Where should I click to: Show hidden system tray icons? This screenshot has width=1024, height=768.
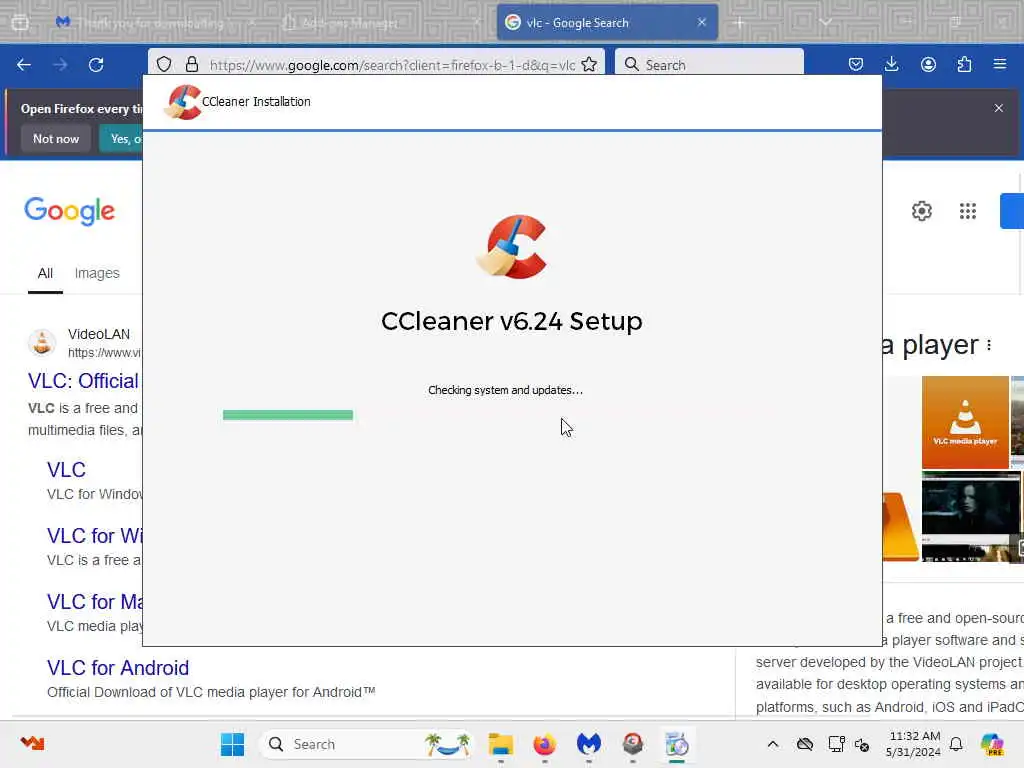773,744
